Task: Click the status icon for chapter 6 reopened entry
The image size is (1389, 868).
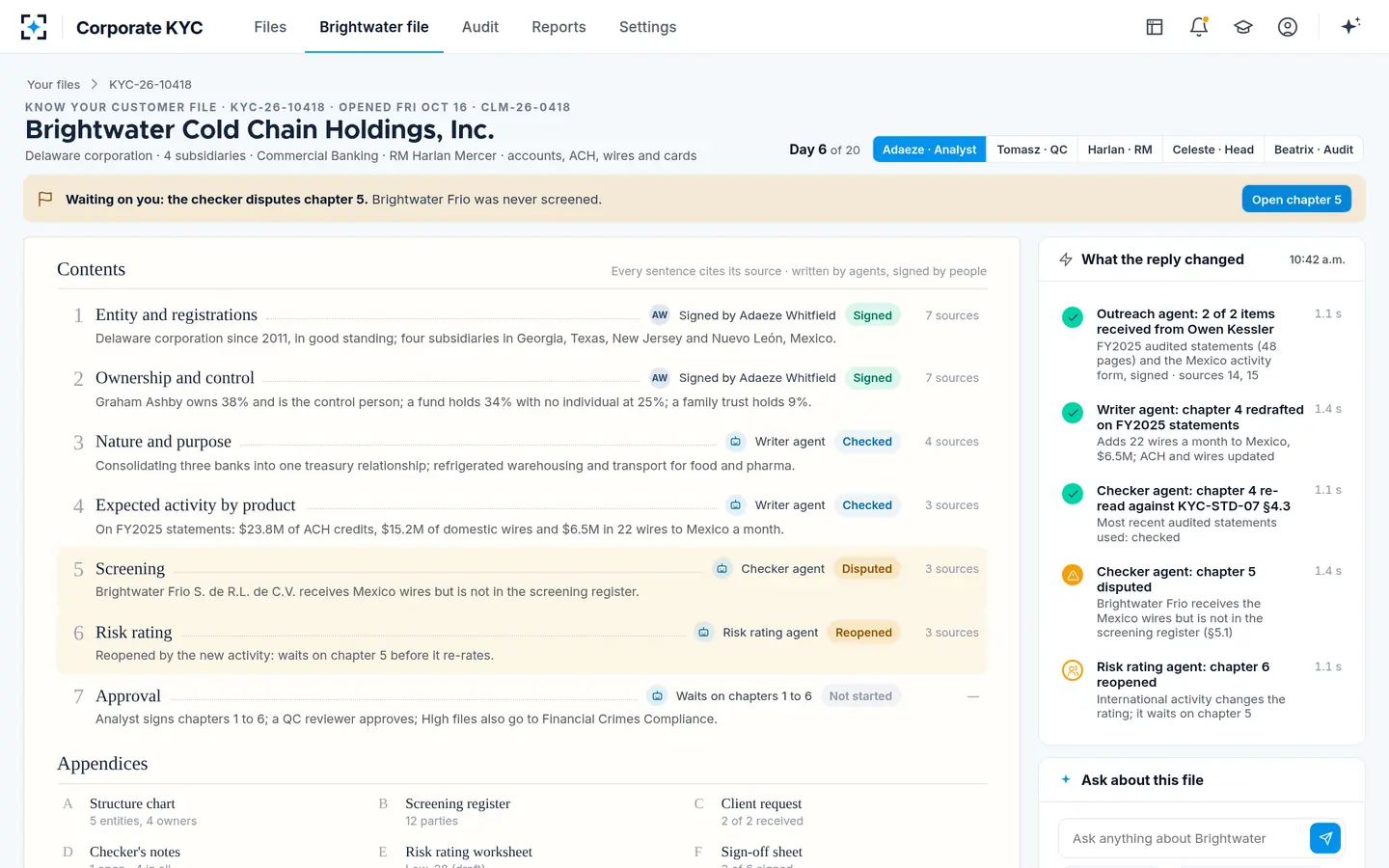Action: [1073, 669]
